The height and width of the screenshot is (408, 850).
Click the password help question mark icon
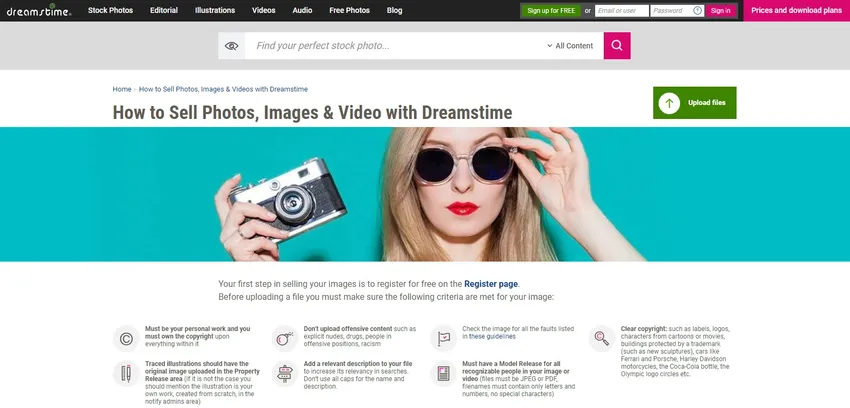pyautogui.click(x=697, y=11)
